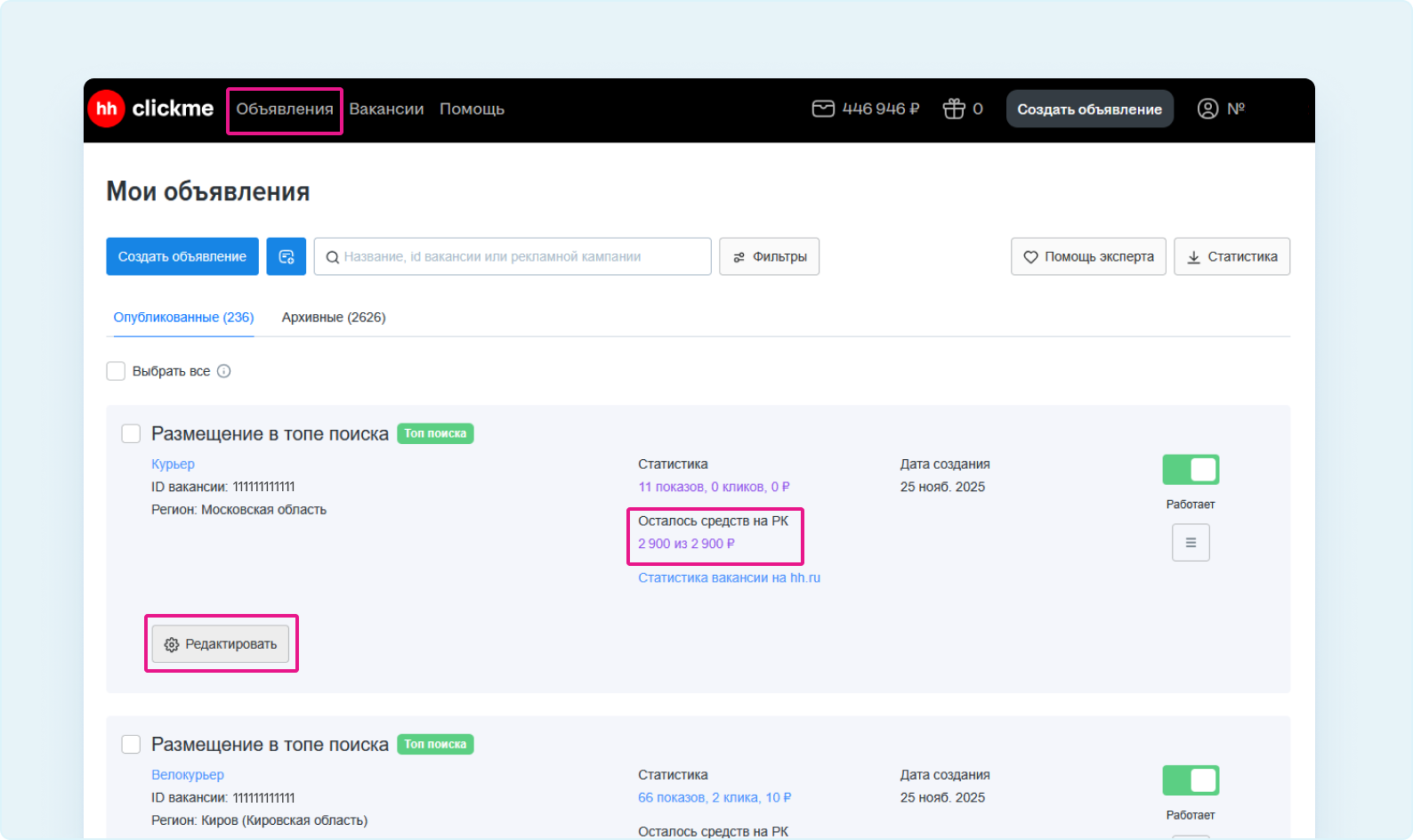The width and height of the screenshot is (1413, 840).
Task: Open the hamburger menu for Курьер ad
Action: [1191, 543]
